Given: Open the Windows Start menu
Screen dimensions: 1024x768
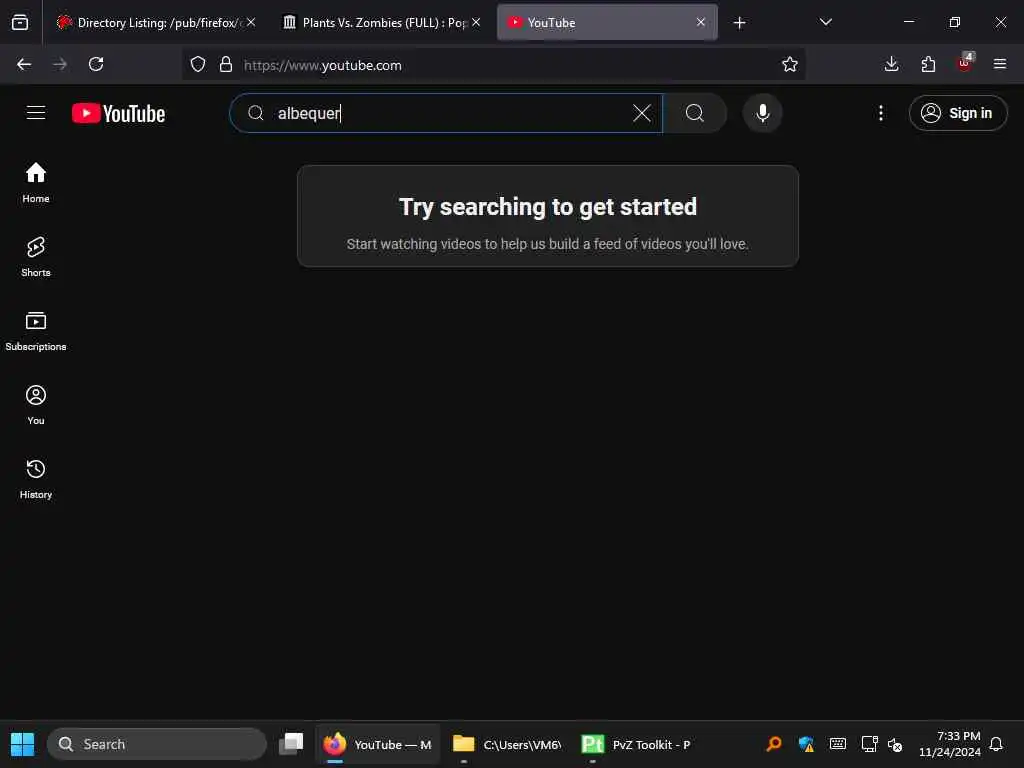Looking at the screenshot, I should coord(22,744).
